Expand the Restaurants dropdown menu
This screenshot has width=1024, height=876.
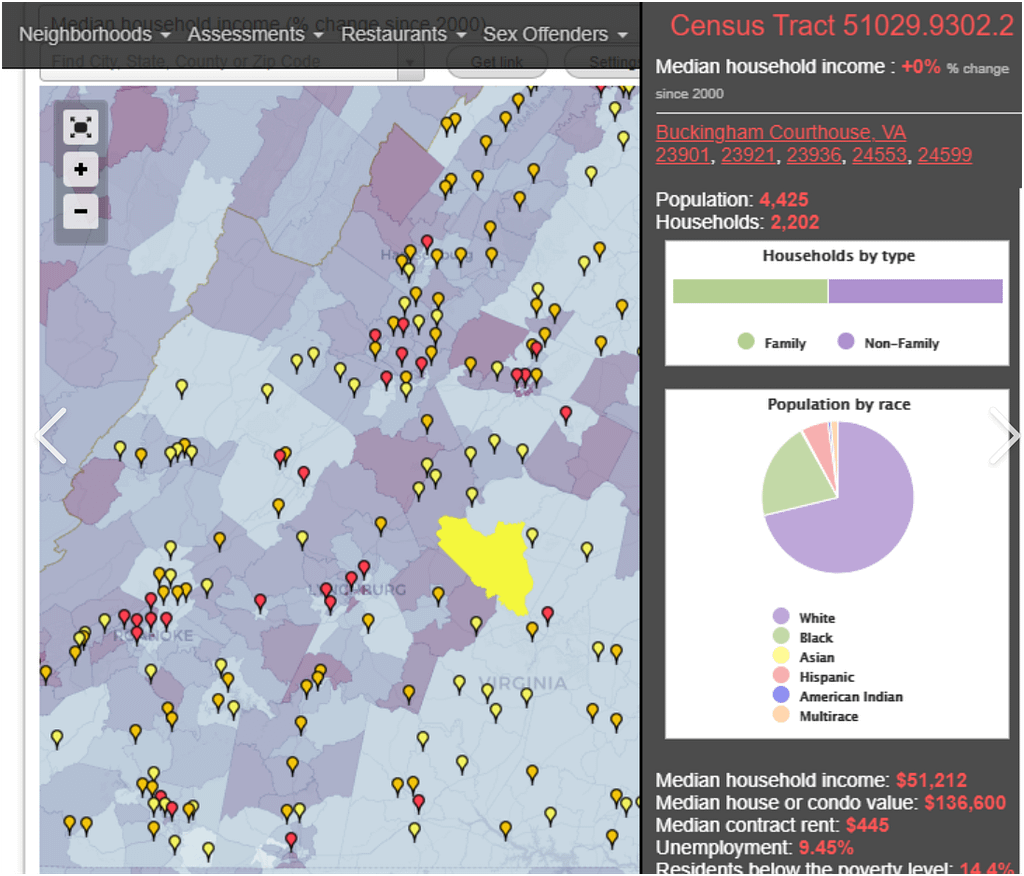[x=404, y=34]
